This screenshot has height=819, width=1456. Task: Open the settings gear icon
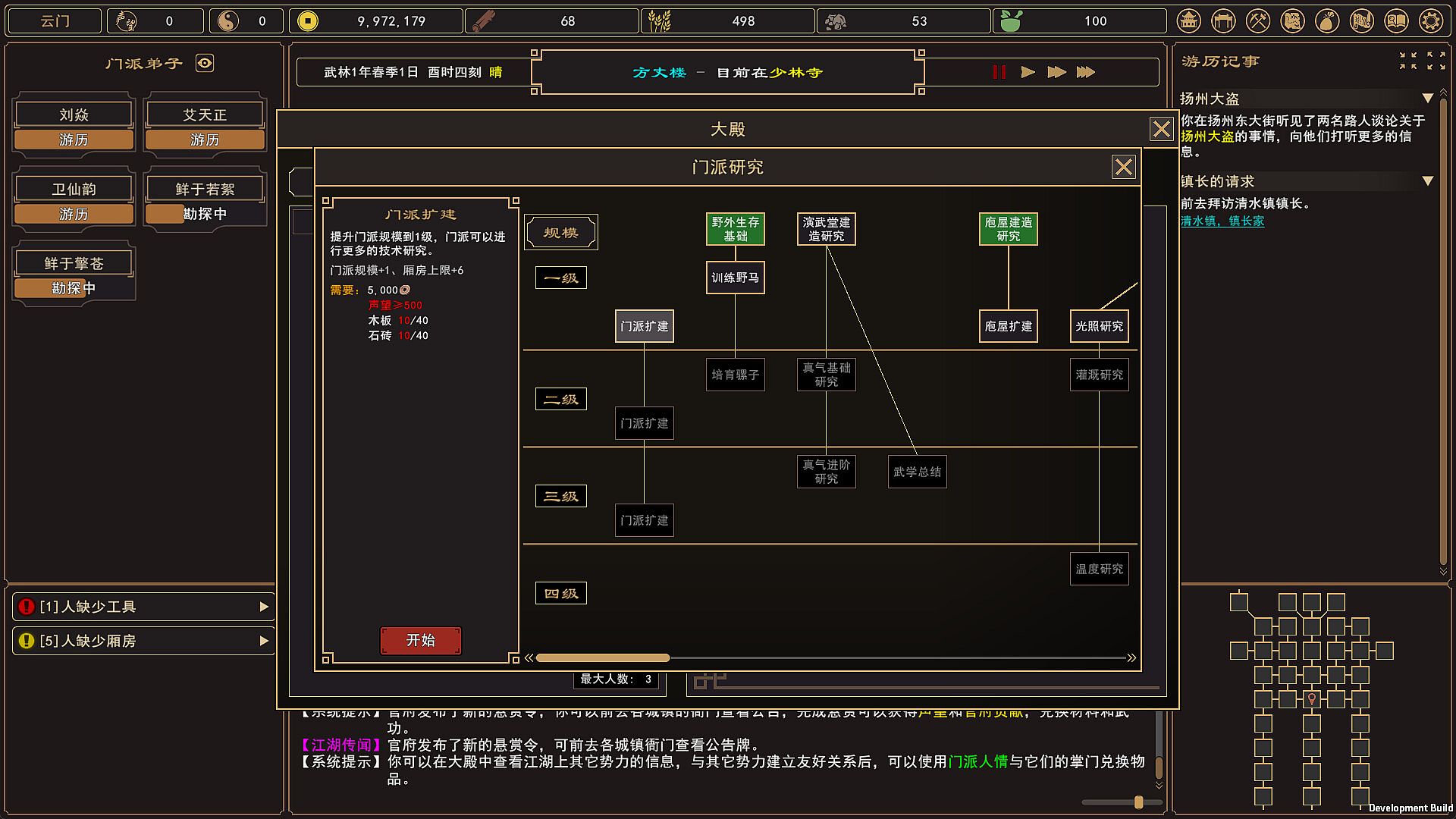[x=1431, y=21]
